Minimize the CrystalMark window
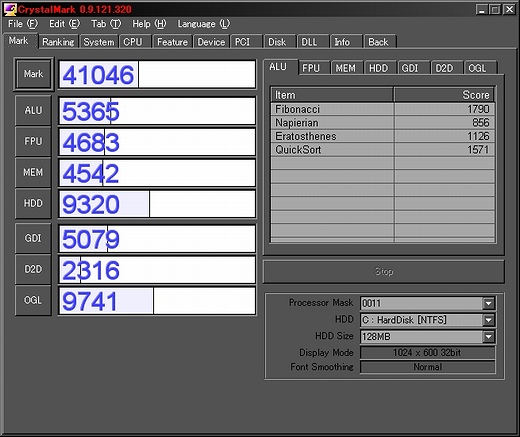This screenshot has height=437, width=520. pyautogui.click(x=481, y=10)
